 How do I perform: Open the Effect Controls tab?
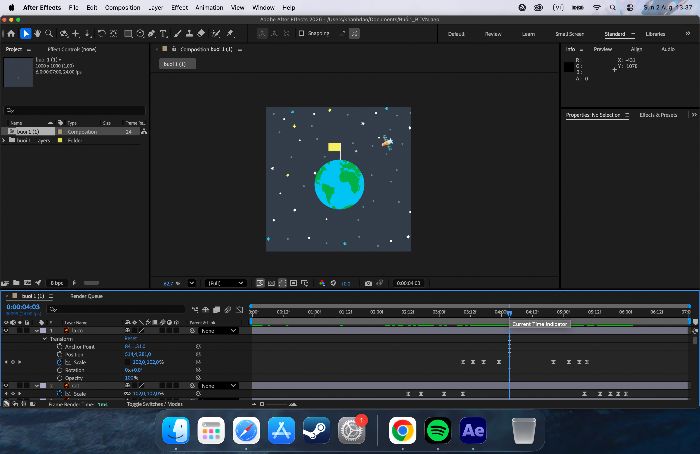71,49
